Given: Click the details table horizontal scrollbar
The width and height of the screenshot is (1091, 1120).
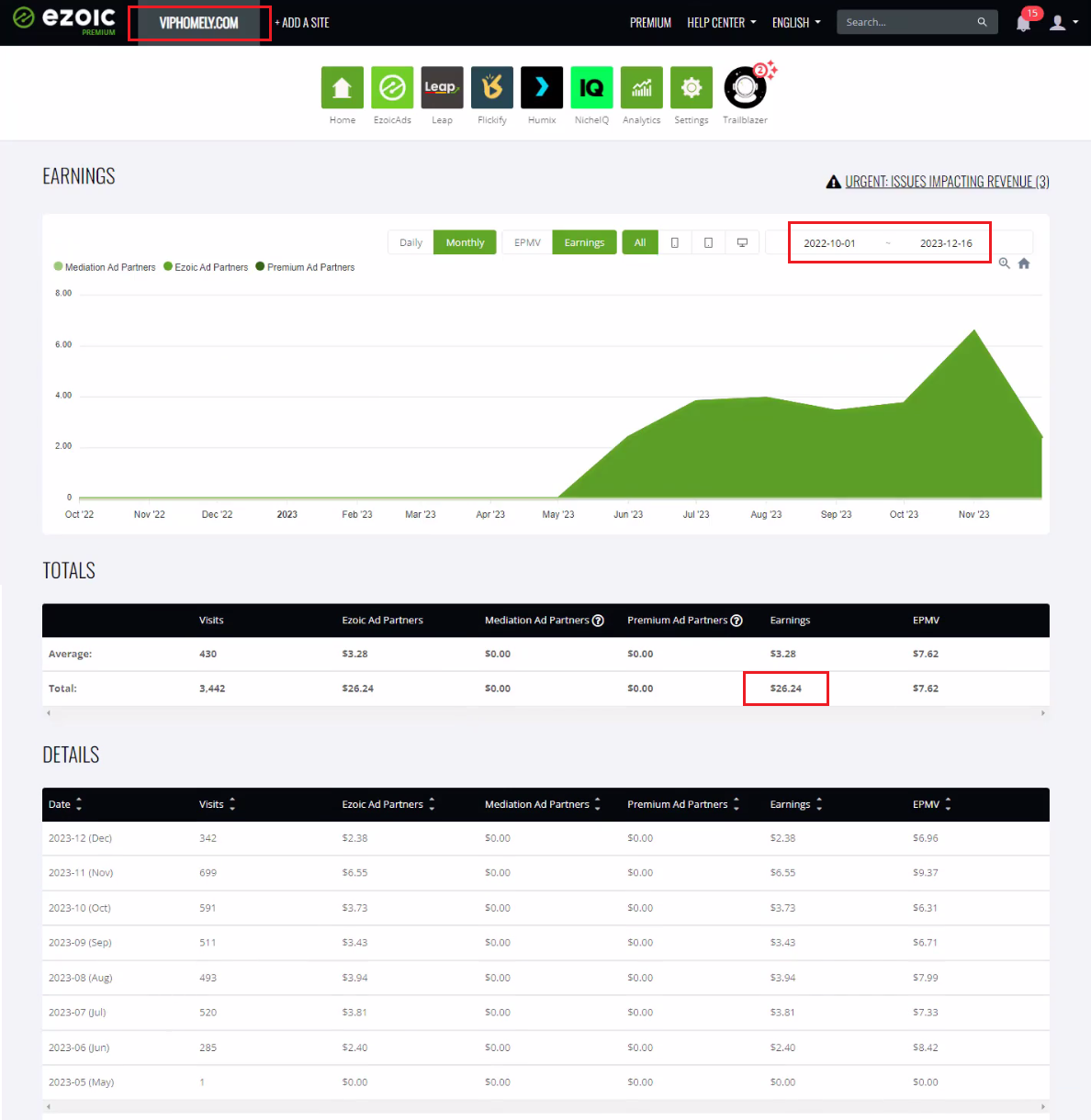Looking at the screenshot, I should [x=545, y=1107].
